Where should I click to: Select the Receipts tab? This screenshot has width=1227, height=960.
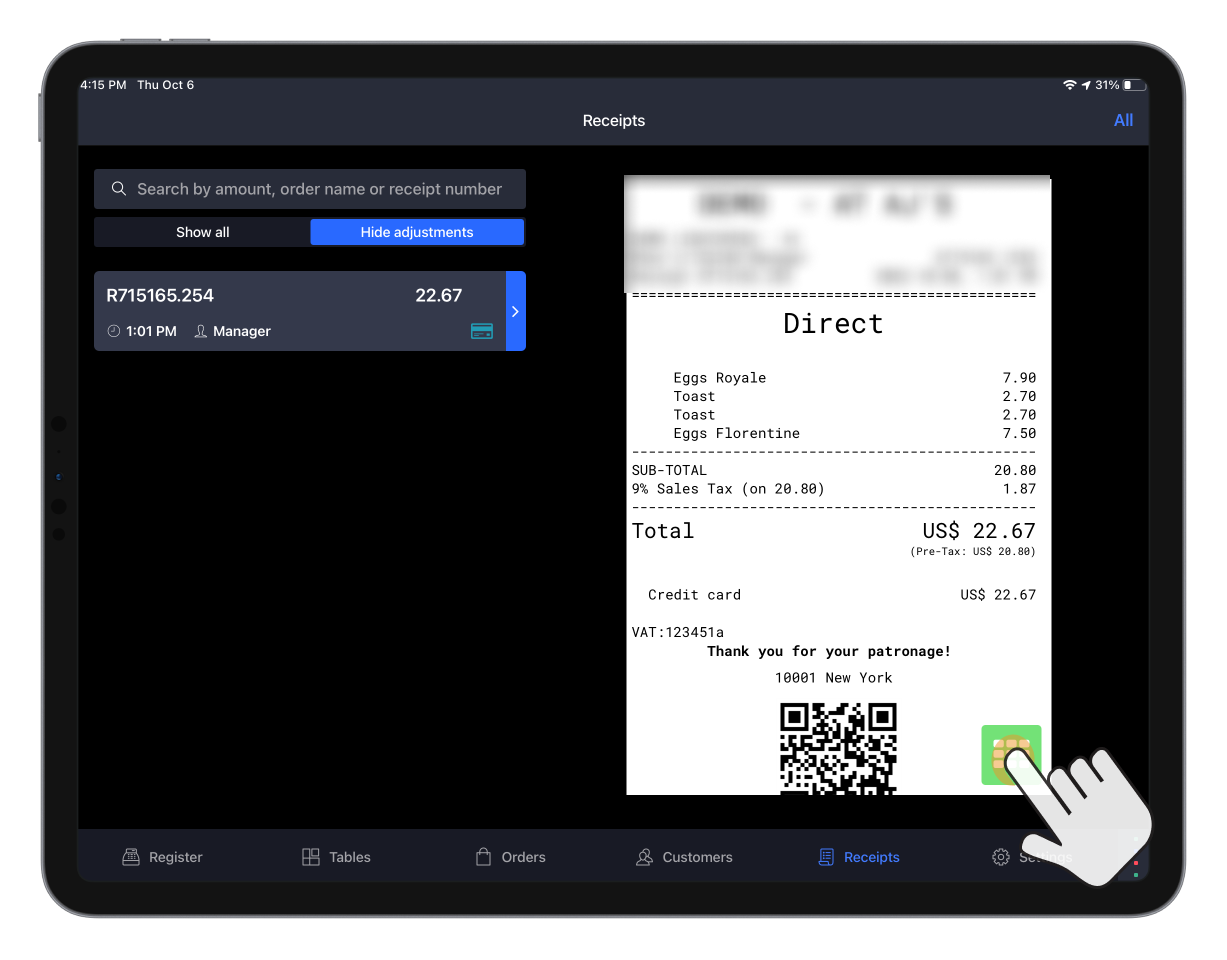(x=858, y=857)
